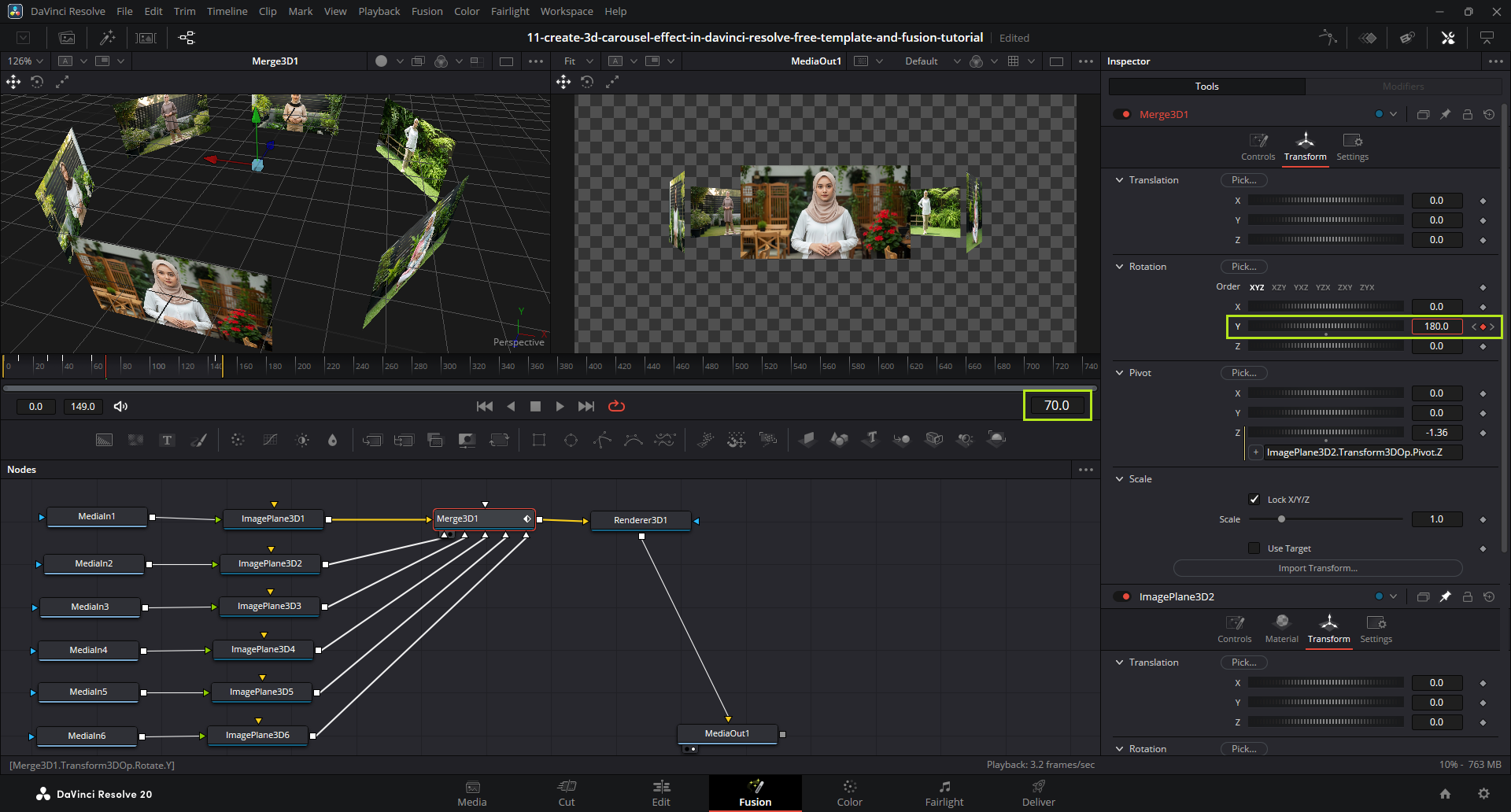
Task: Select the ImagePlane3D4 node
Action: point(263,650)
